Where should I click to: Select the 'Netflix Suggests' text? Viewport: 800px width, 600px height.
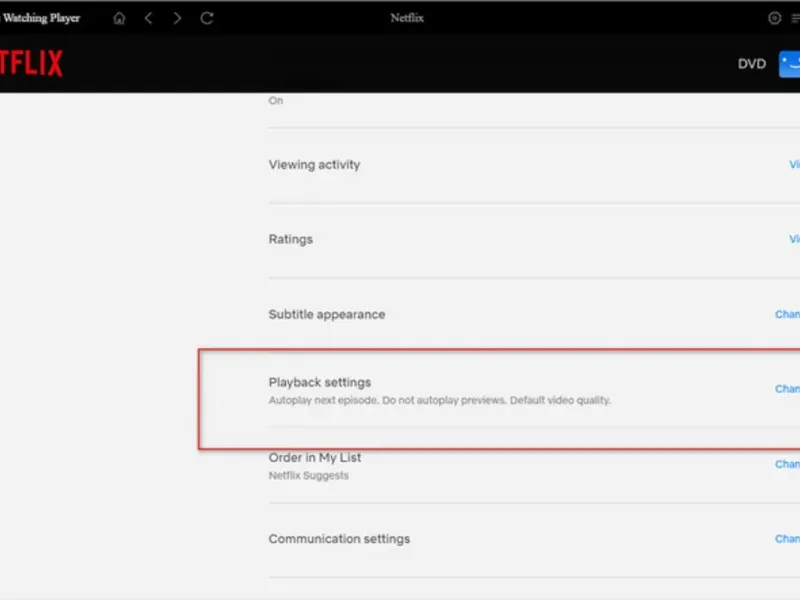click(x=309, y=476)
